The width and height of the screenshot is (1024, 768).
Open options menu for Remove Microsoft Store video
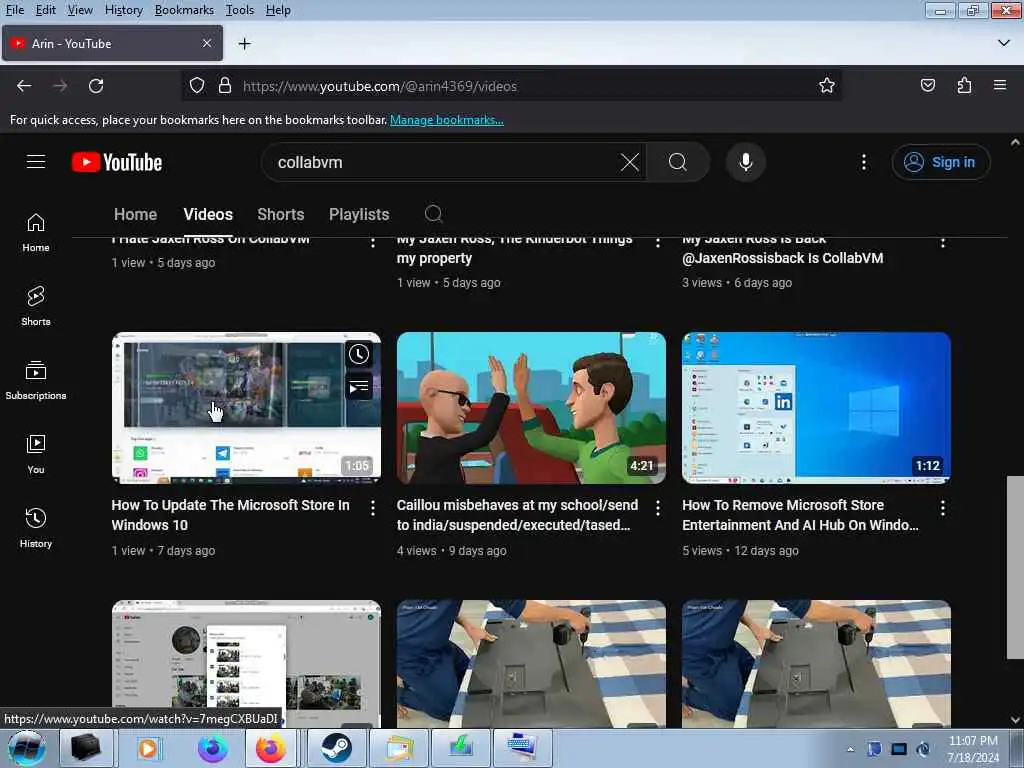[x=942, y=507]
